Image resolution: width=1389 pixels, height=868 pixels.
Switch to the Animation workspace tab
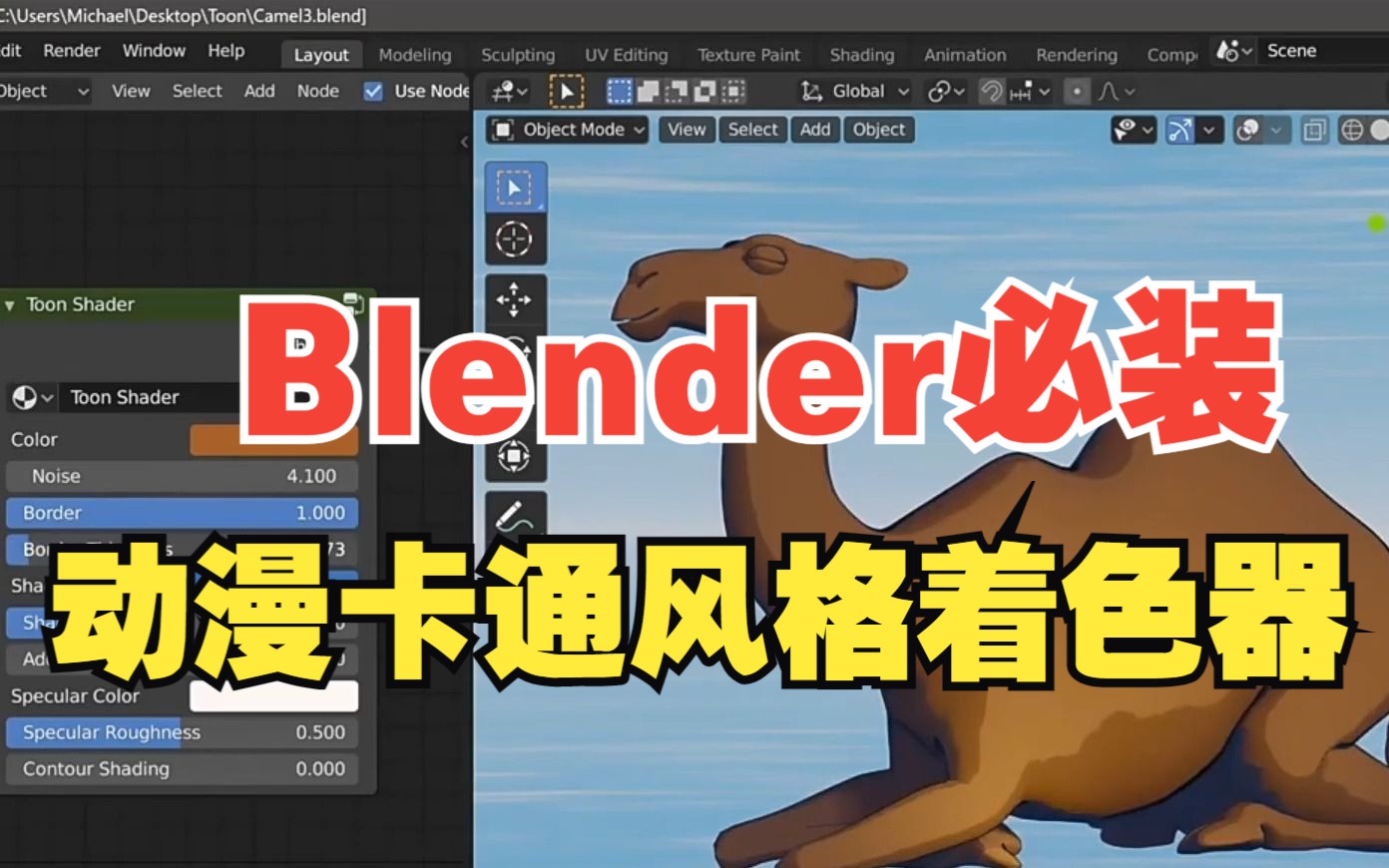[x=965, y=55]
